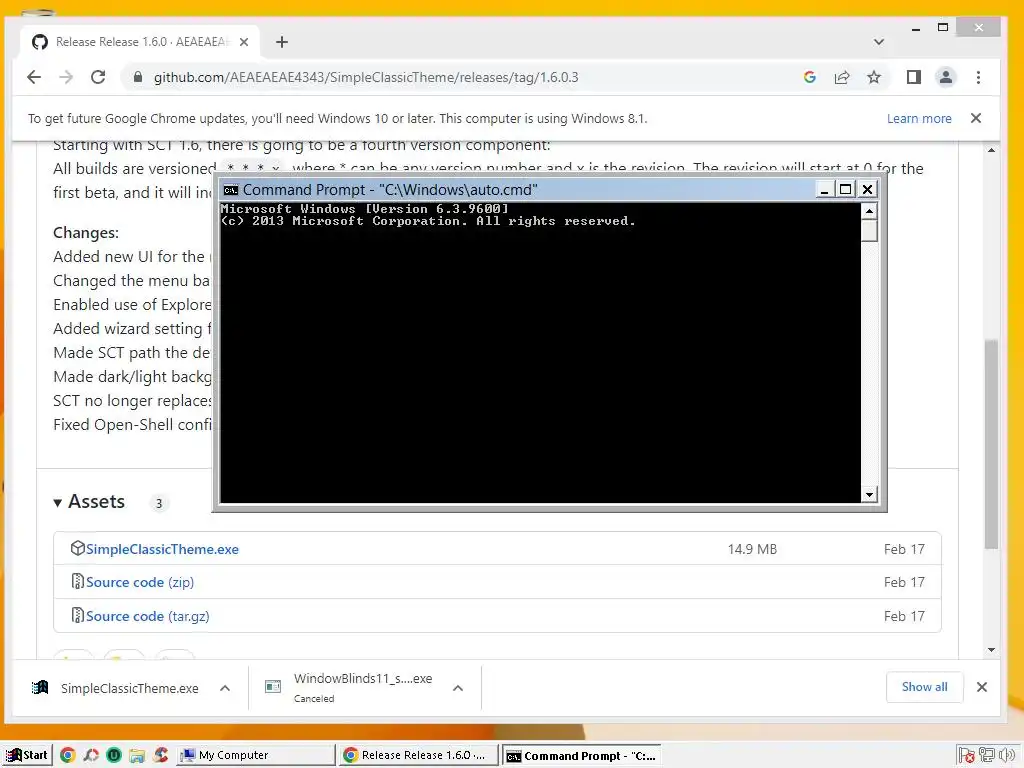Click Show all downloads button
Viewport: 1024px width, 768px height.
click(924, 687)
